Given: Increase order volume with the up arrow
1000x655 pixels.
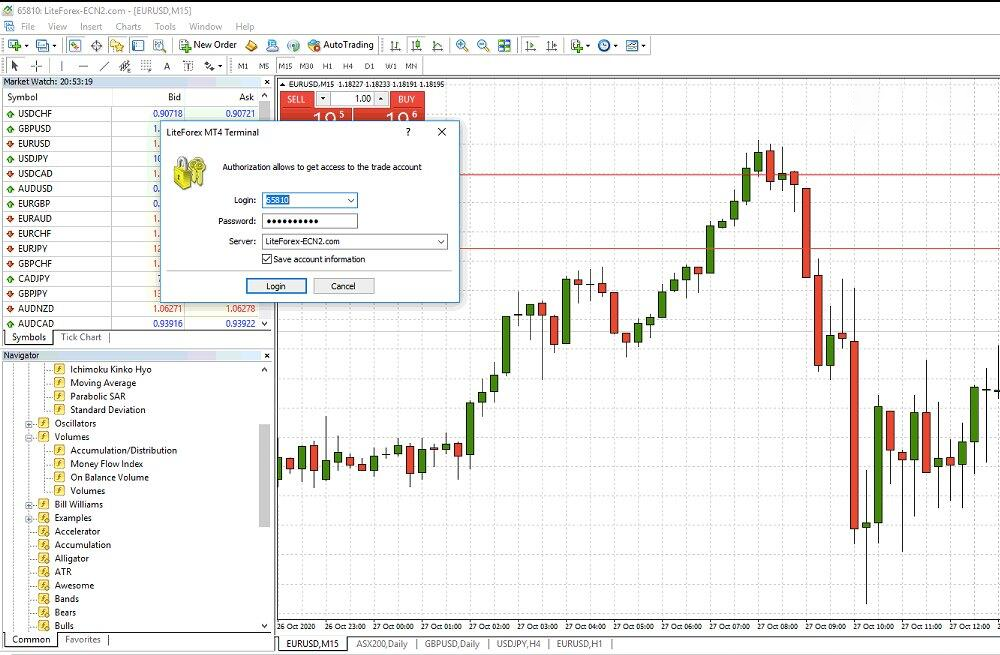Looking at the screenshot, I should pyautogui.click(x=380, y=97).
